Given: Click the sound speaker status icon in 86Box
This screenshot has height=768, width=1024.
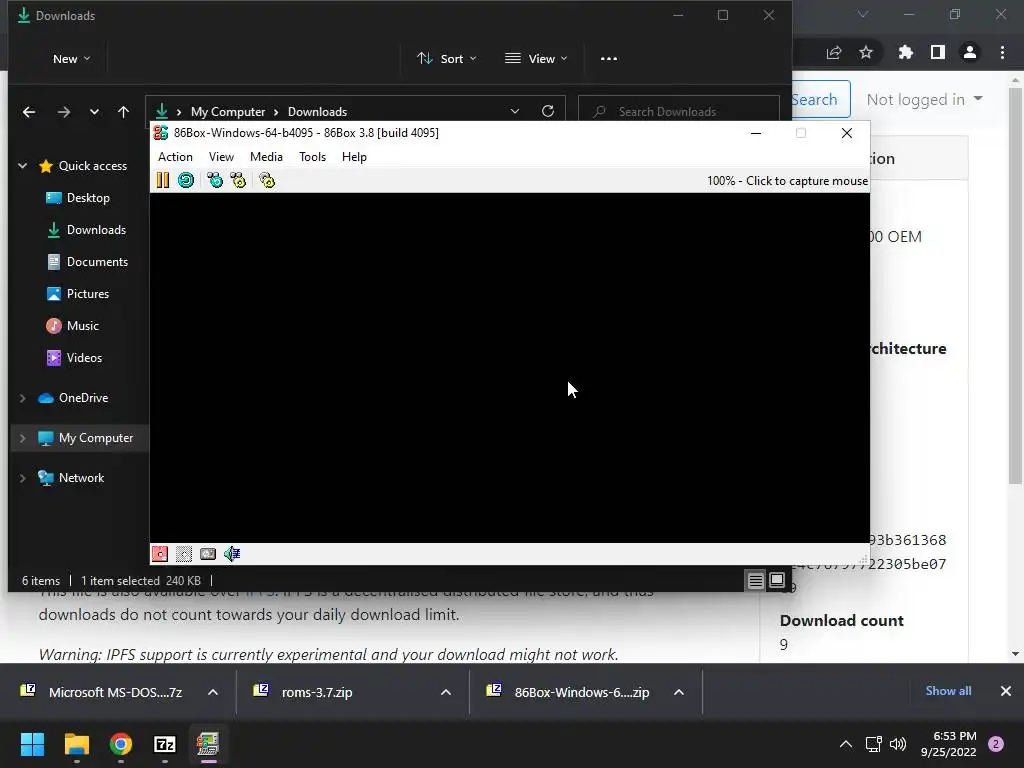Looking at the screenshot, I should 232,554.
